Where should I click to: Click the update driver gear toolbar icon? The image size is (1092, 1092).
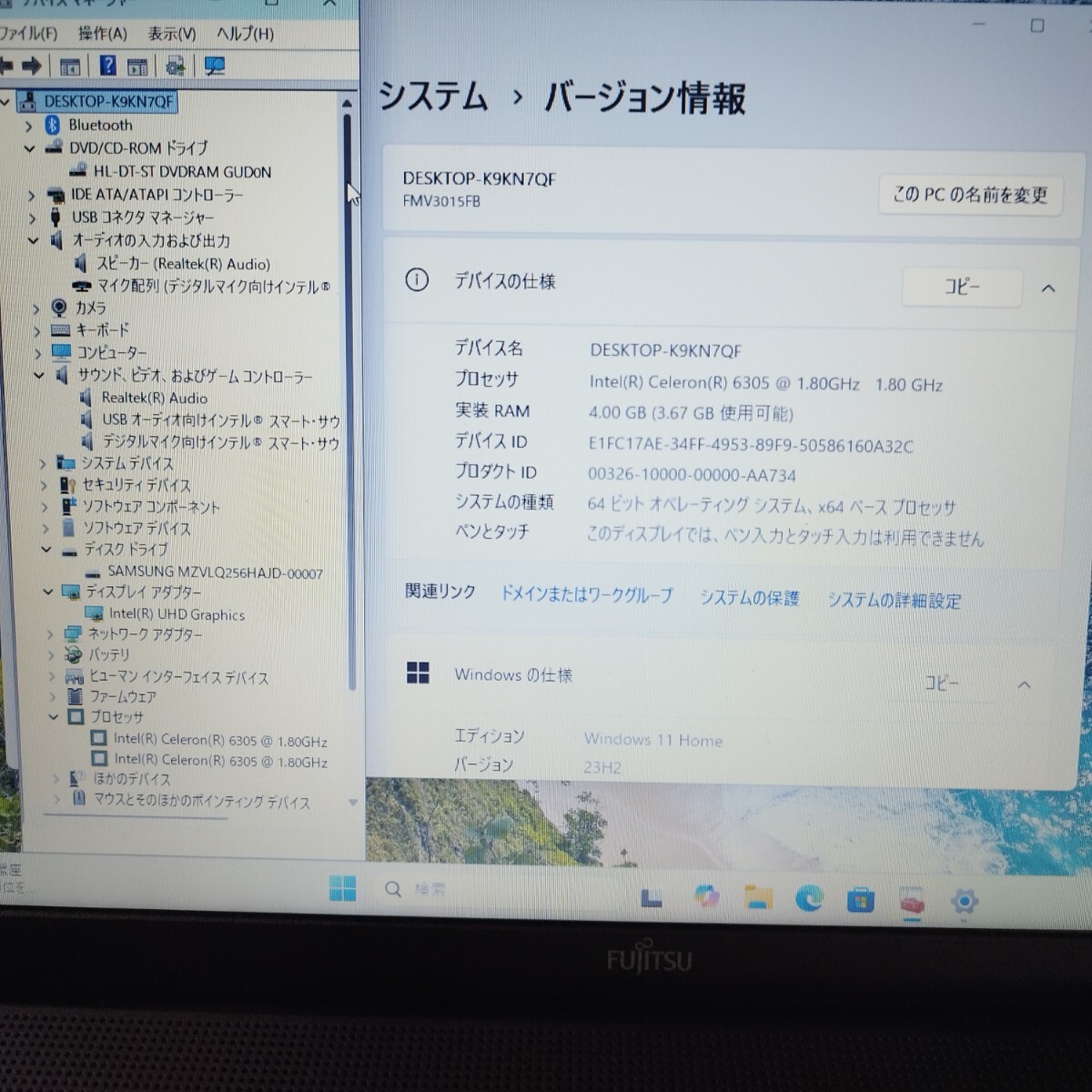tap(175, 66)
